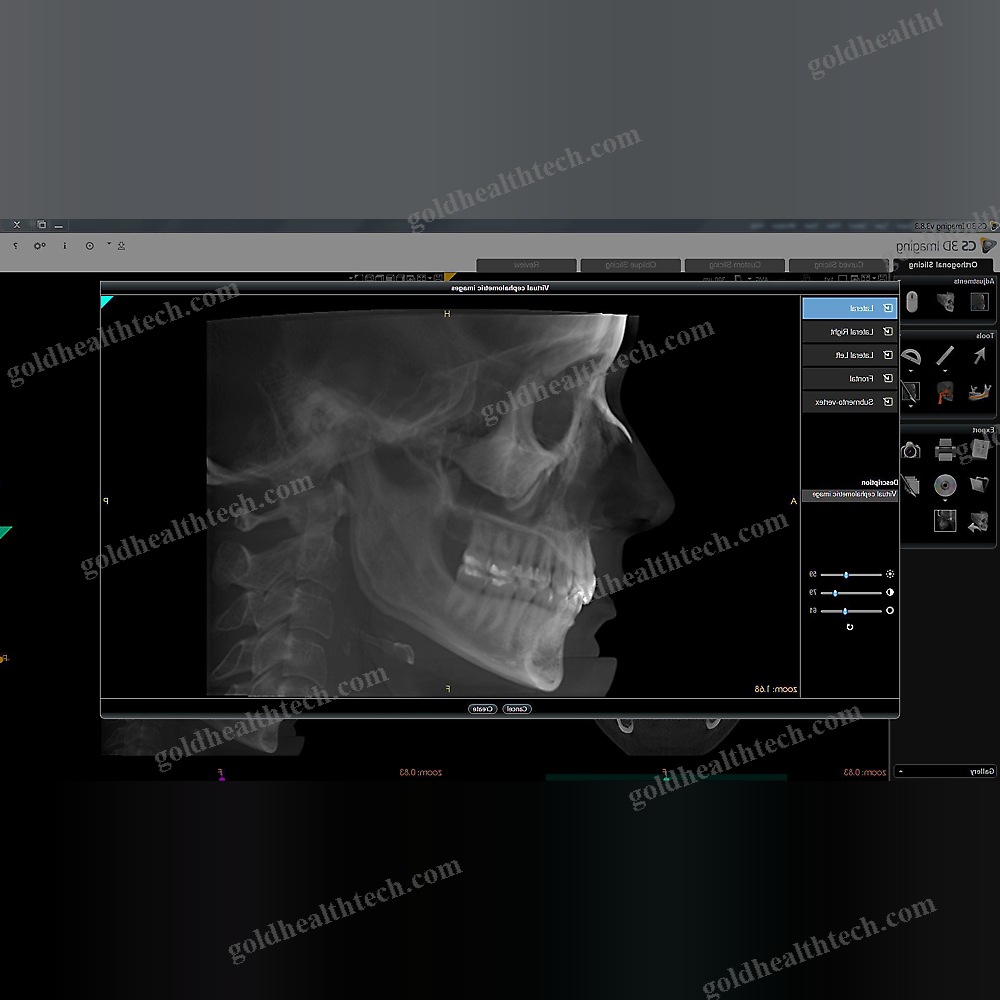
Task: Click the info 'i' icon in header
Action: (64, 246)
